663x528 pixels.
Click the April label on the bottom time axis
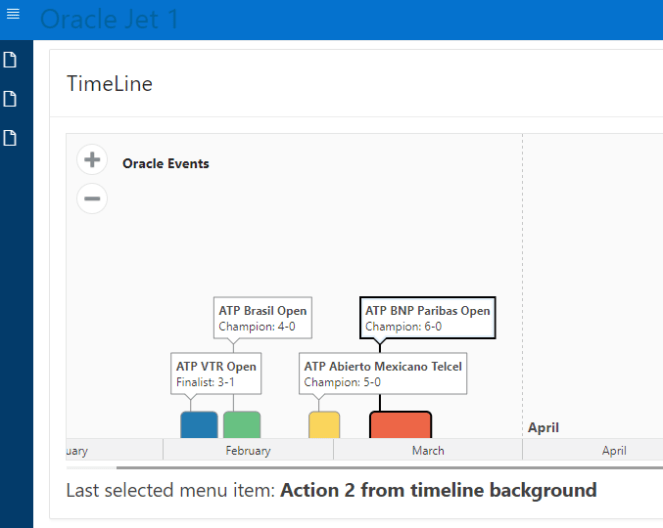coord(614,451)
